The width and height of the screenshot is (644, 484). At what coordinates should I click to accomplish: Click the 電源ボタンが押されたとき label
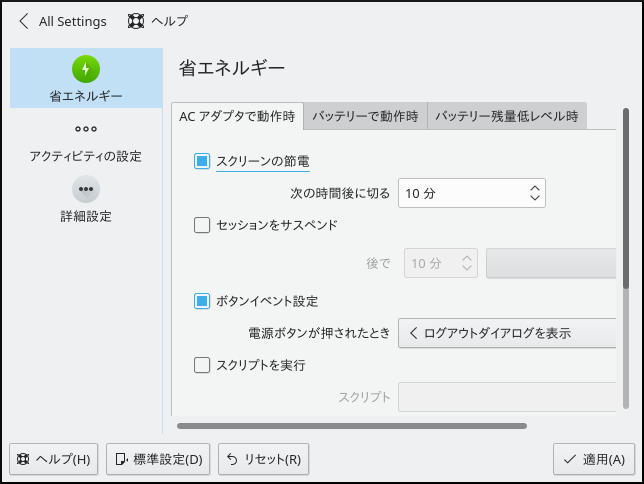click(x=319, y=333)
